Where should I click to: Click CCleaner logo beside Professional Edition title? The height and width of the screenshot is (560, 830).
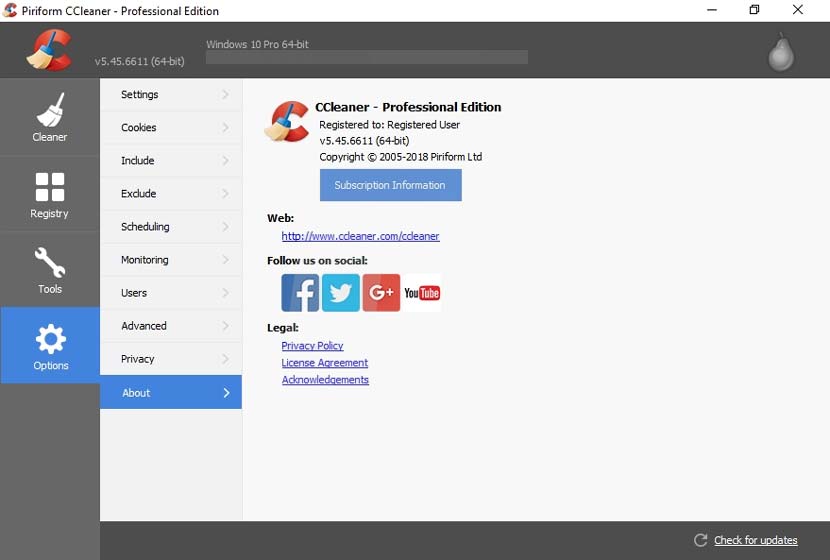tap(287, 121)
